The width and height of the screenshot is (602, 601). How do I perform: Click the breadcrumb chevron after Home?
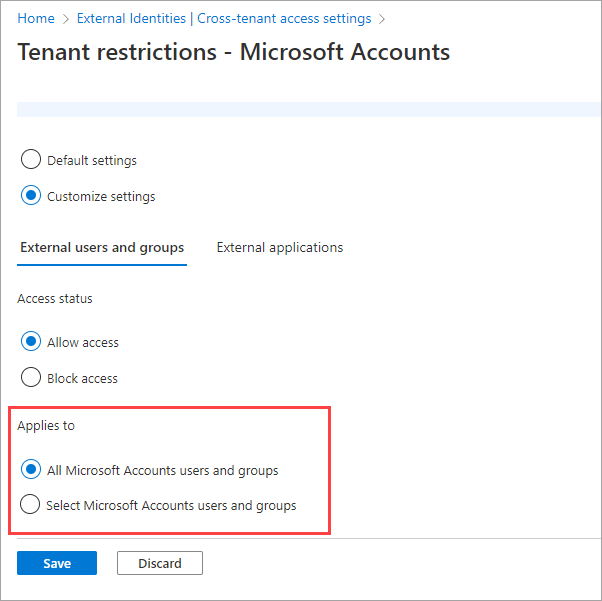[x=66, y=18]
